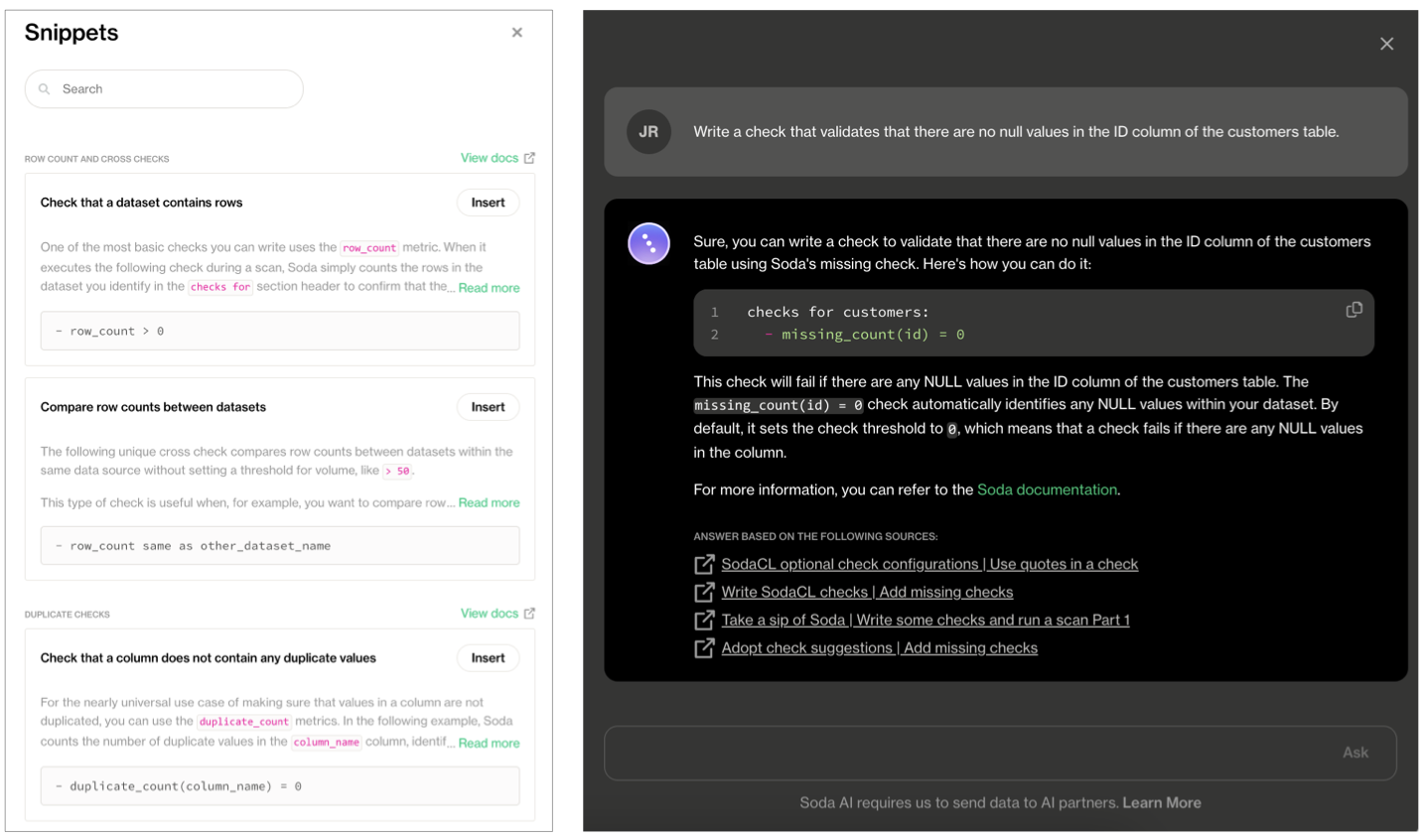Open source 'Take a sip of Soda' link
The height and width of the screenshot is (840, 1426).
pyautogui.click(x=926, y=620)
